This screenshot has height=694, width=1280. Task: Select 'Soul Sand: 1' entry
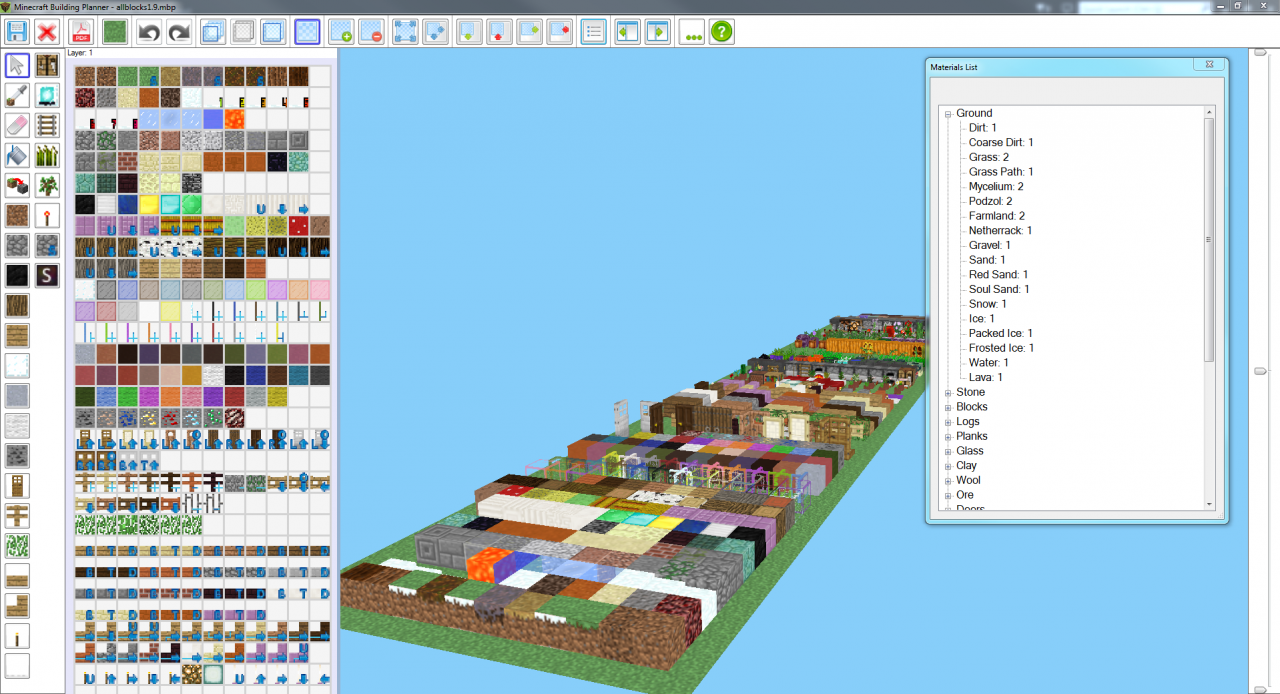click(999, 289)
